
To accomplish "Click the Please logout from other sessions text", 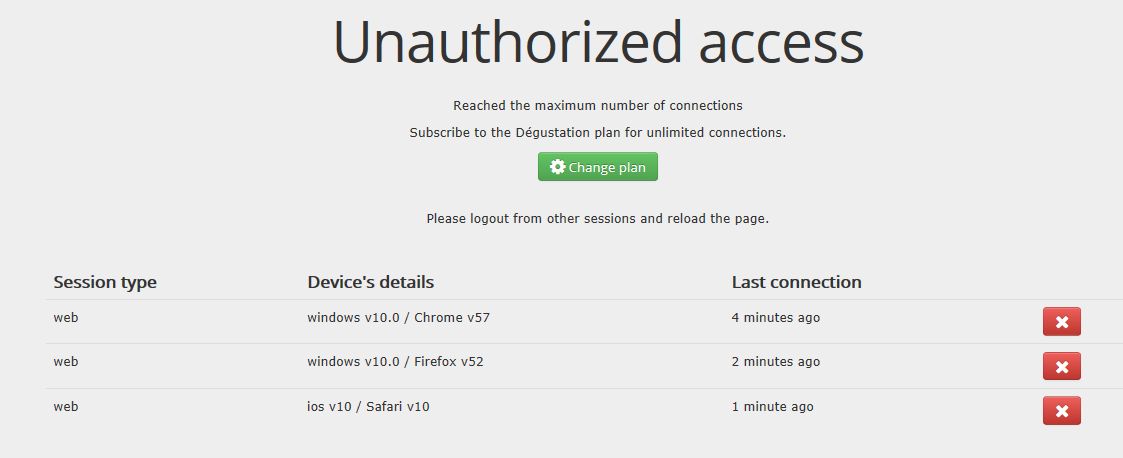I will 598,218.
